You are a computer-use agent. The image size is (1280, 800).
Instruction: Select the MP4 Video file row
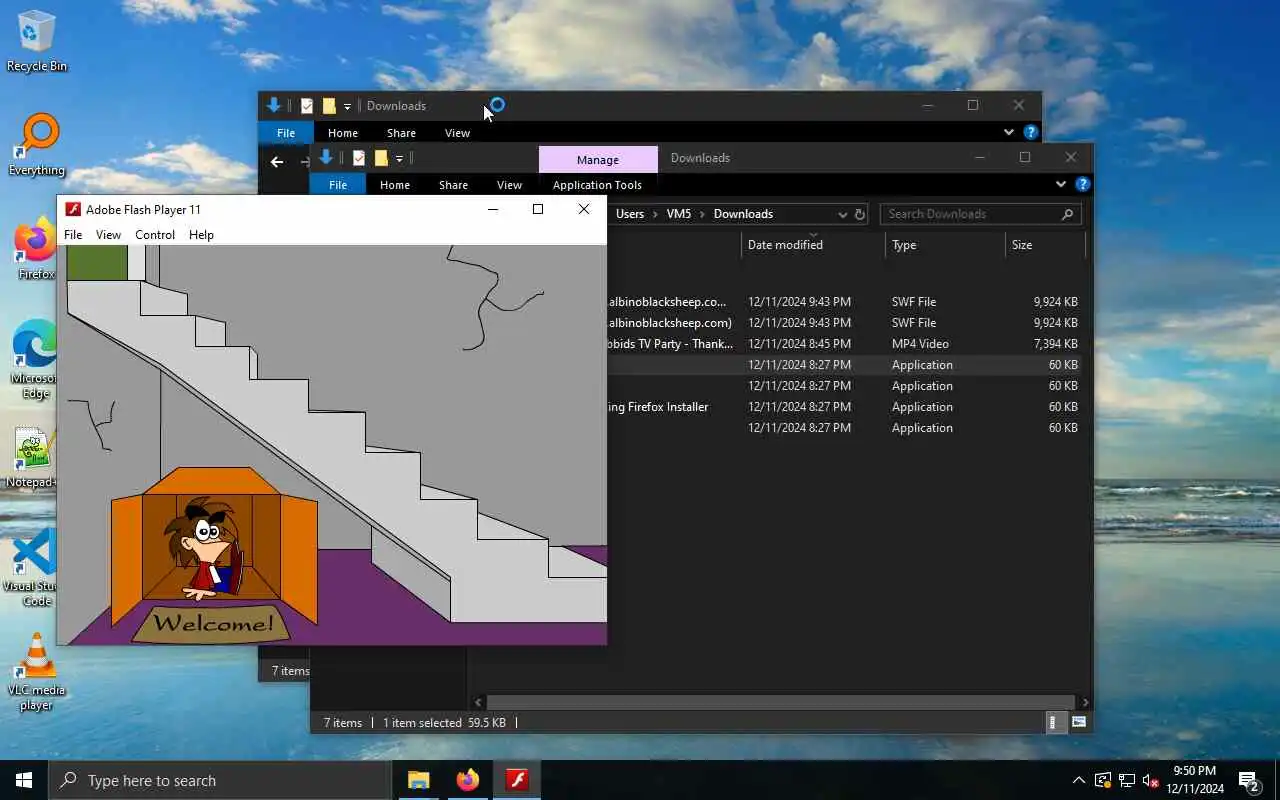click(x=843, y=344)
